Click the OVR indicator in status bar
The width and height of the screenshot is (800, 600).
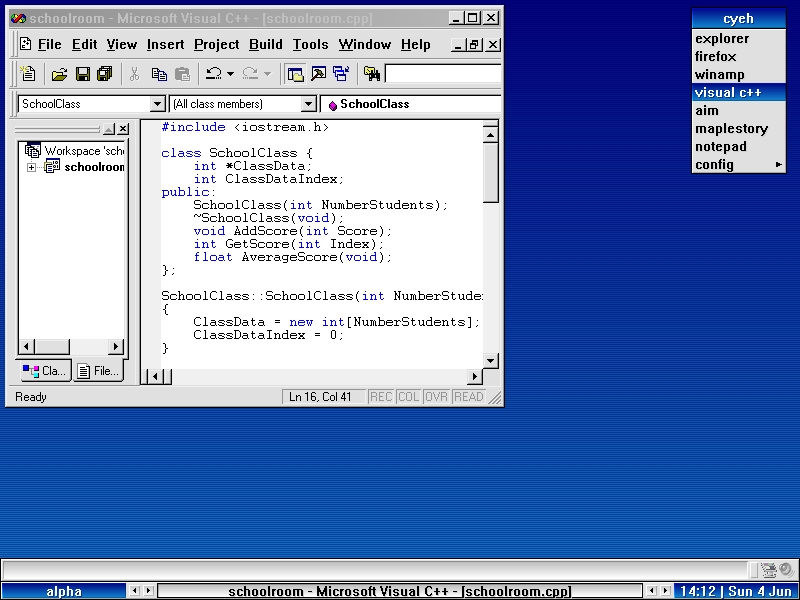pos(436,397)
